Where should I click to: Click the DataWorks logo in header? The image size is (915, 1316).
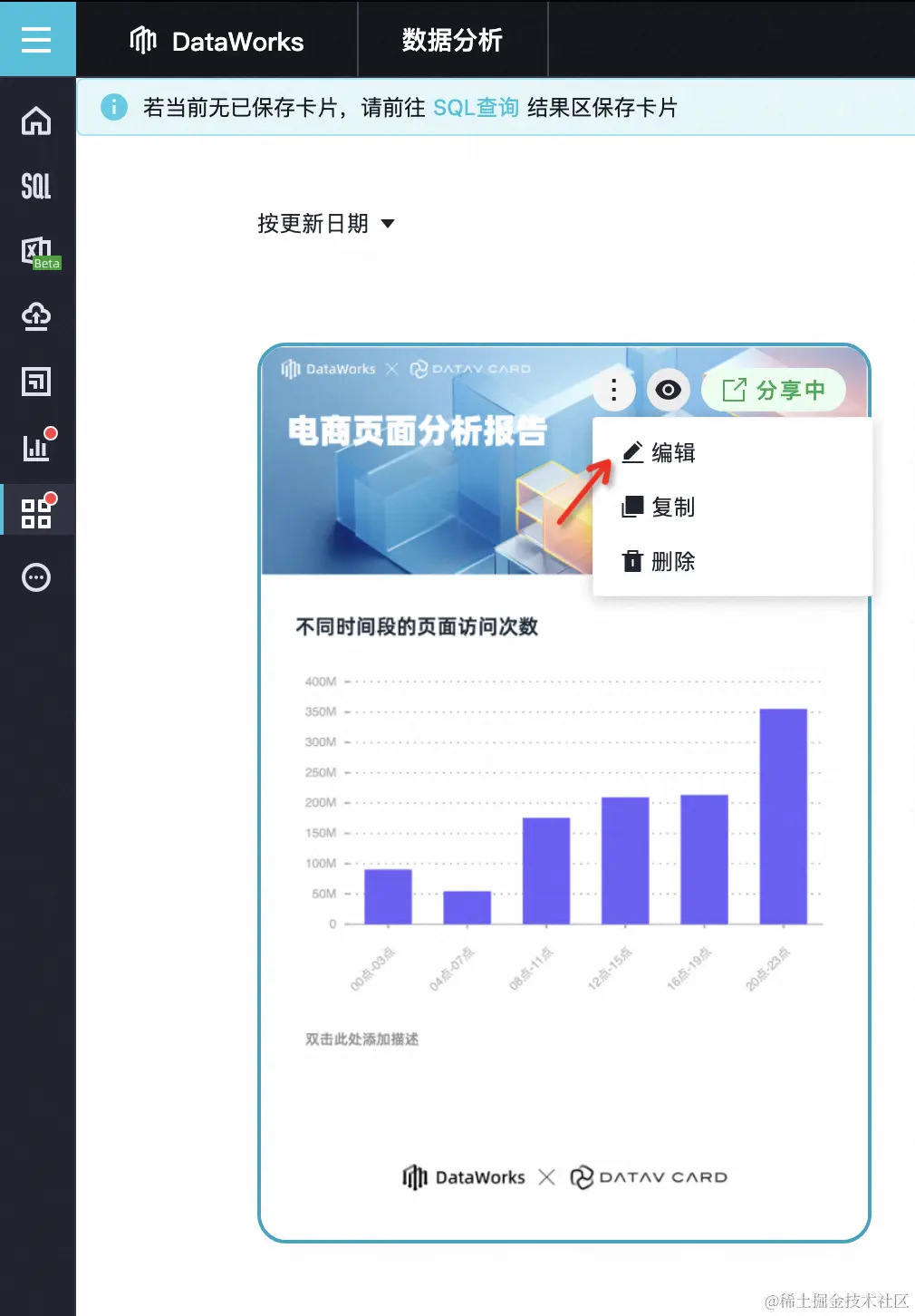[x=143, y=41]
